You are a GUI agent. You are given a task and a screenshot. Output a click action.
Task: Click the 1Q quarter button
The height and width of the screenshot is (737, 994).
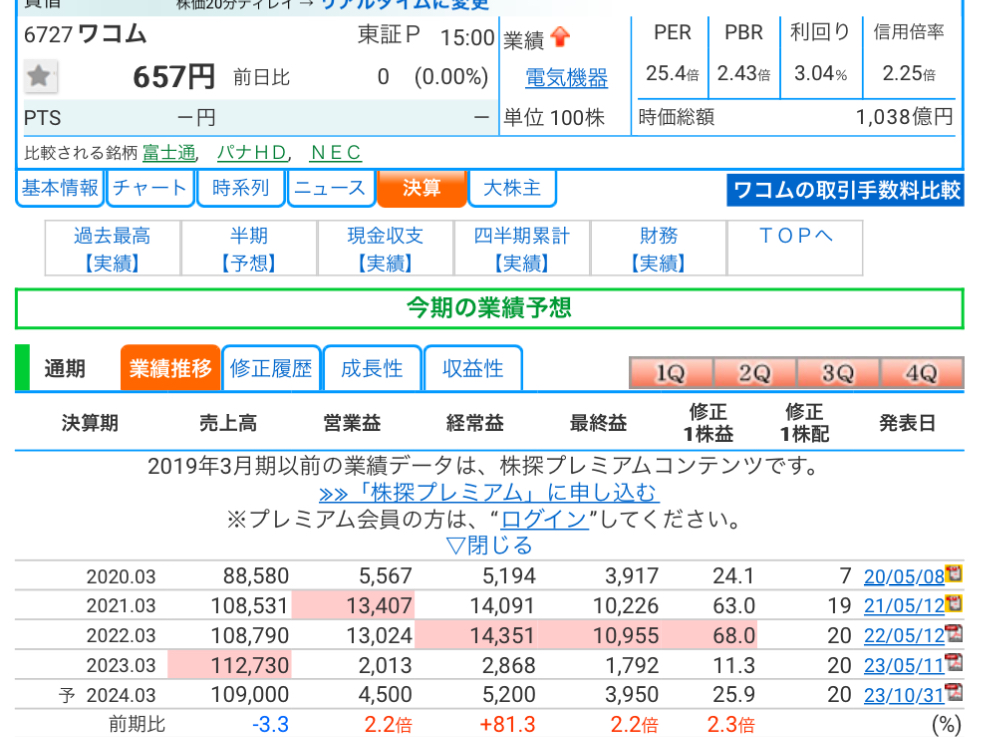tap(671, 373)
